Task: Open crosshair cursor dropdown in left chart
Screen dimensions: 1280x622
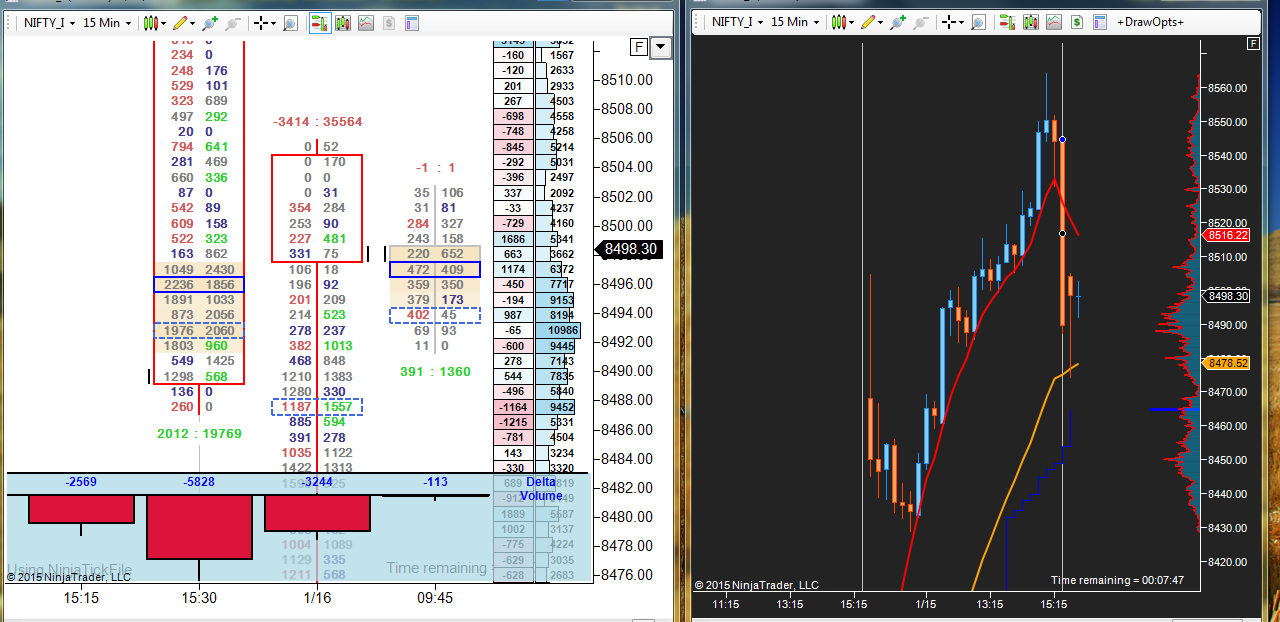Action: point(265,22)
